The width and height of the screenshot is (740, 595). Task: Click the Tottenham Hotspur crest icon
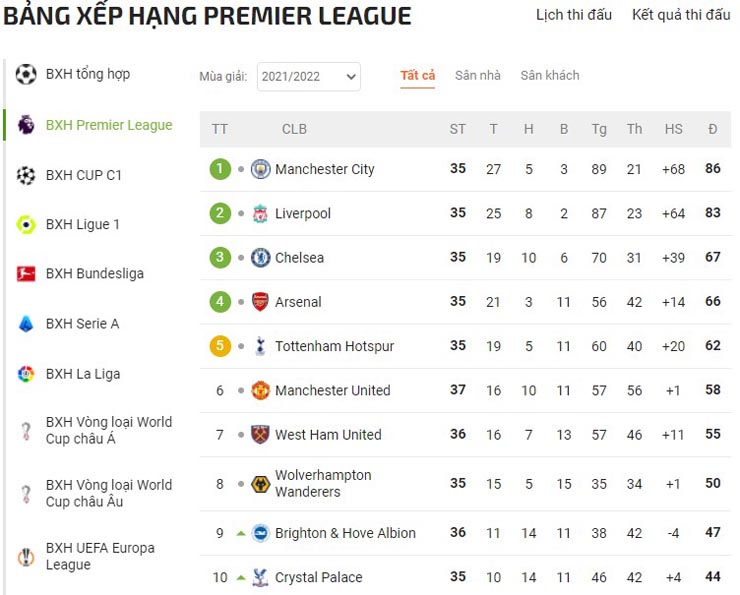[x=260, y=346]
